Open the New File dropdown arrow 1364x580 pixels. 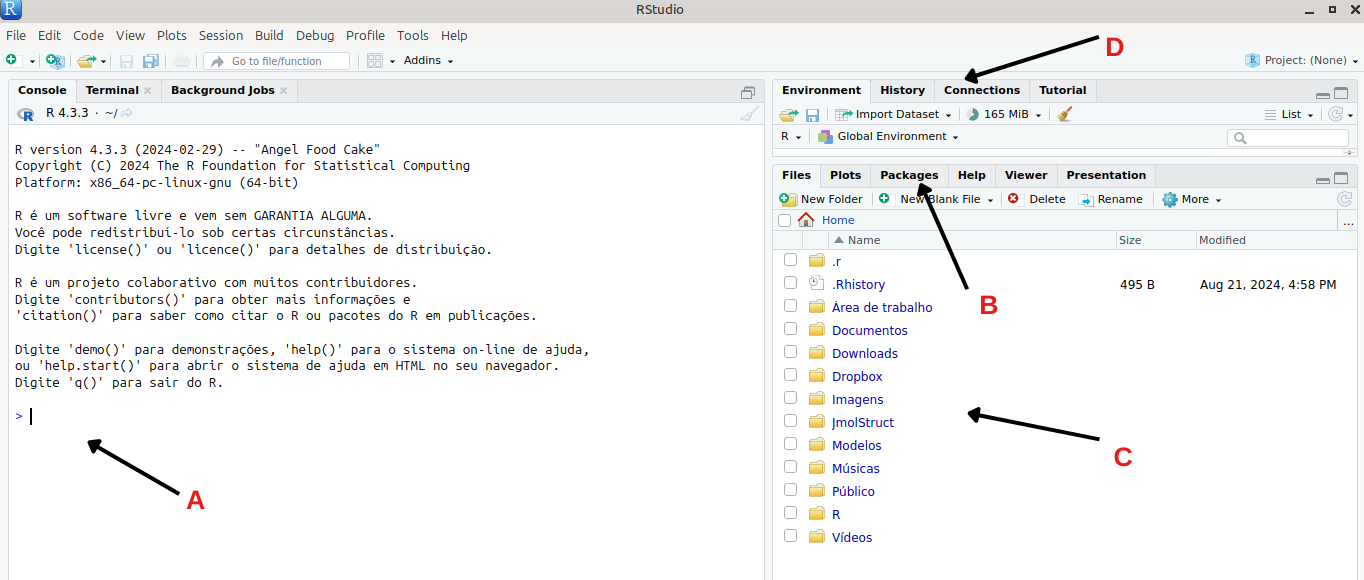pos(32,61)
